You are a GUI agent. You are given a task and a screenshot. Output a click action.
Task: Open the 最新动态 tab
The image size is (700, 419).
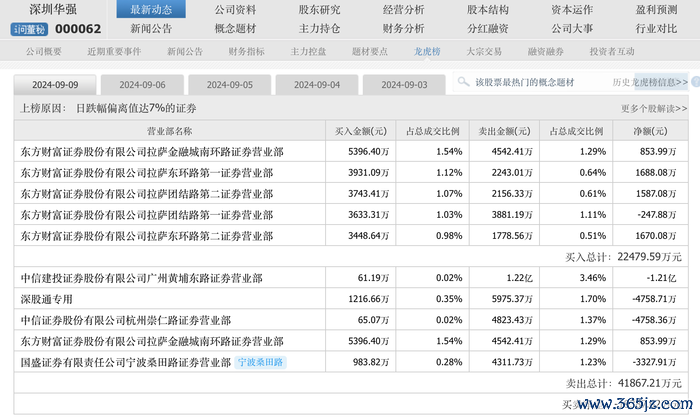151,9
